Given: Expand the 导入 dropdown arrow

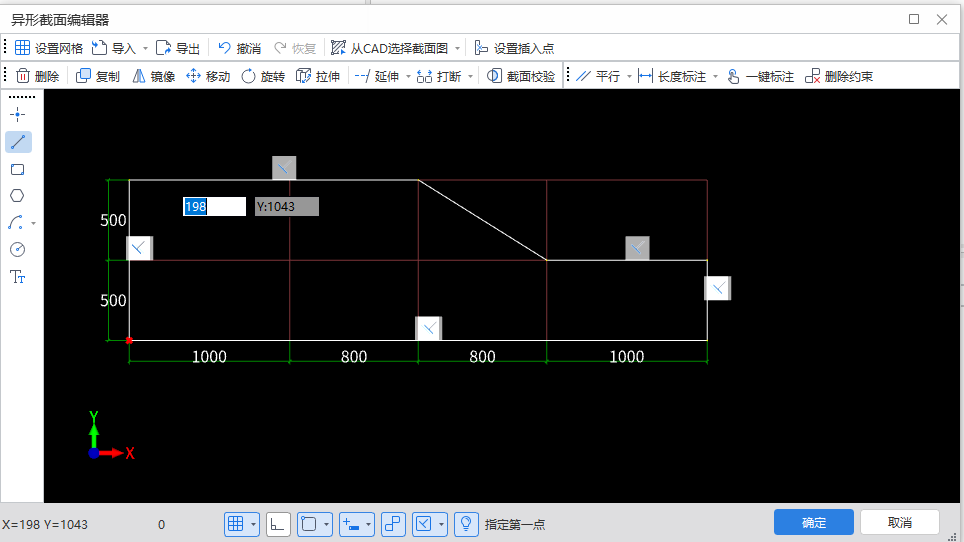Looking at the screenshot, I should tap(145, 48).
